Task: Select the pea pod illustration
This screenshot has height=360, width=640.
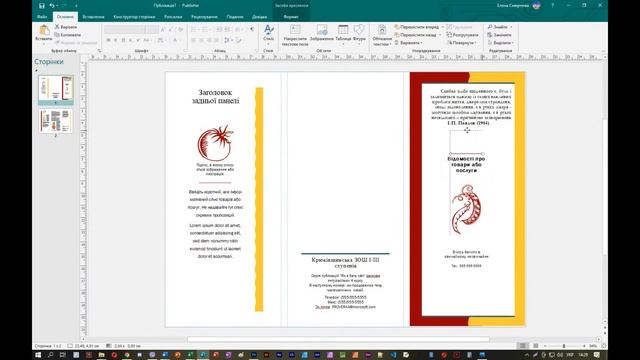Action: point(466,209)
